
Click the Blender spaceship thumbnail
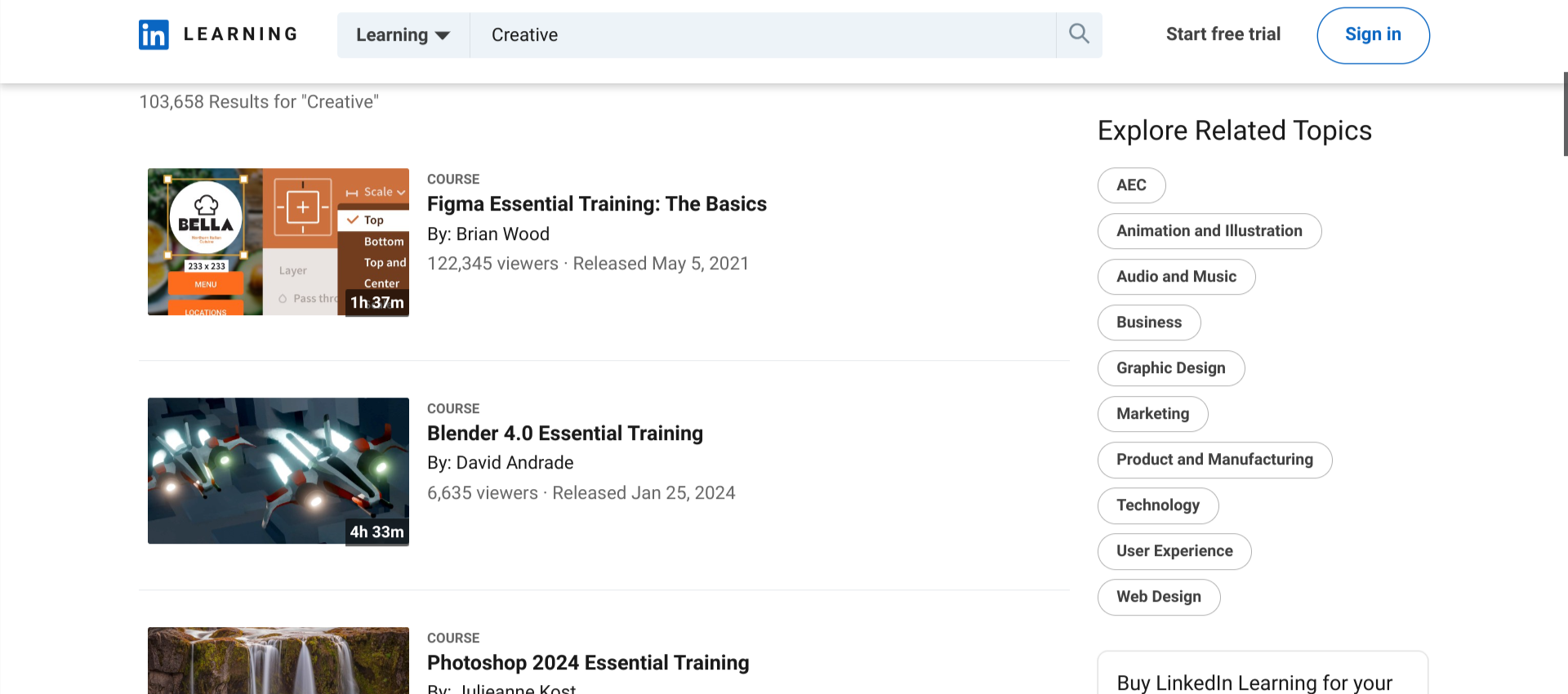tap(278, 470)
